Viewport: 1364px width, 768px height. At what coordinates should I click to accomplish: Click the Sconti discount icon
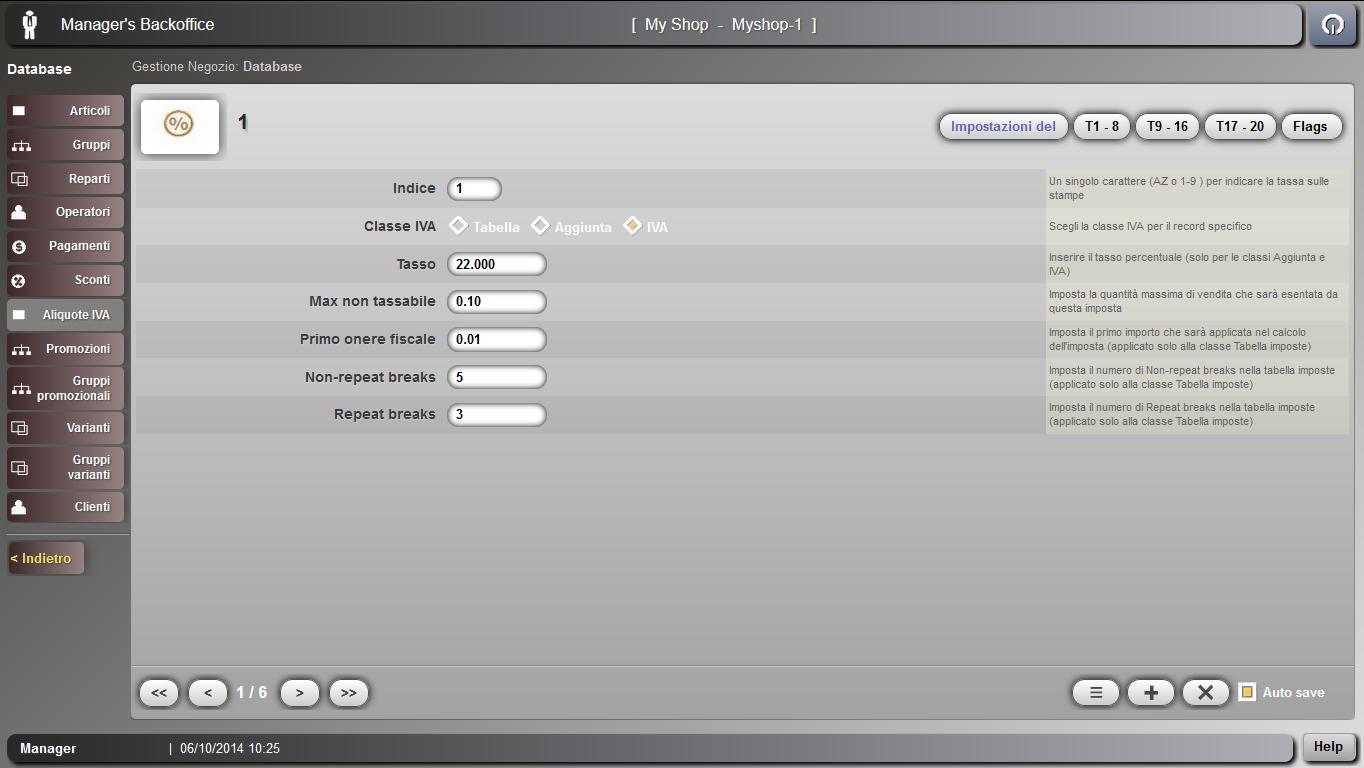(x=18, y=281)
